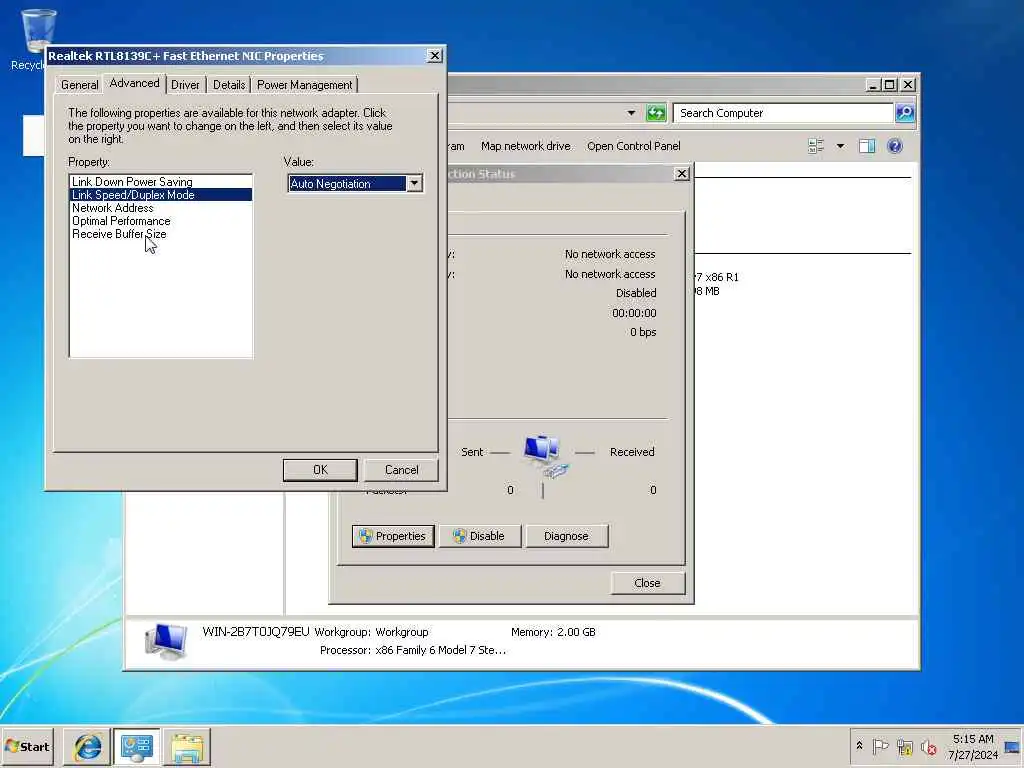Open the Value dropdown showing Auto Negotiation
The image size is (1024, 768).
pyautogui.click(x=414, y=184)
